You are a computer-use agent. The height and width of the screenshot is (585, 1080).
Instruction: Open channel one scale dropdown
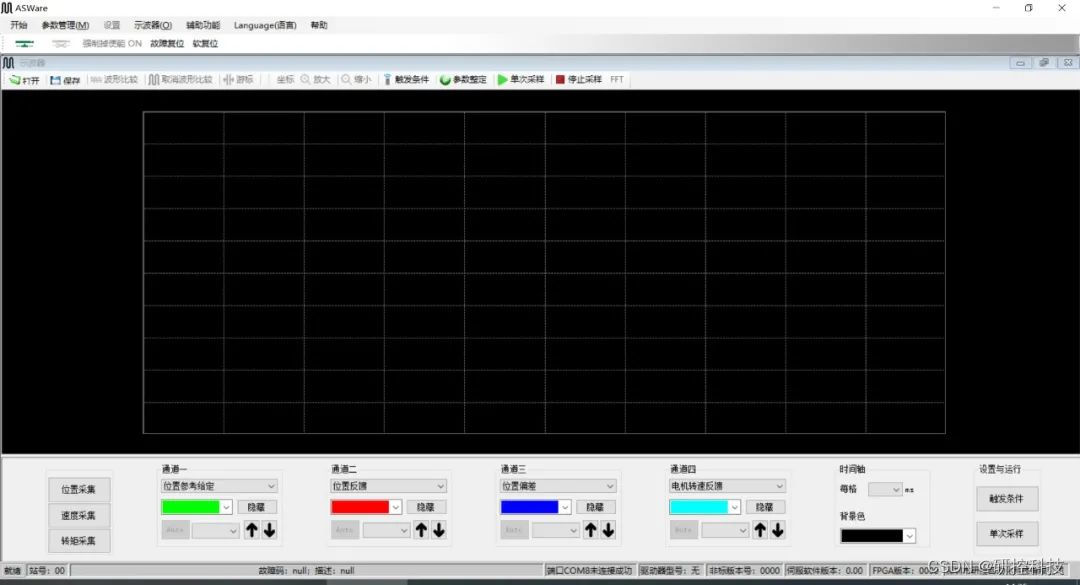pos(216,531)
